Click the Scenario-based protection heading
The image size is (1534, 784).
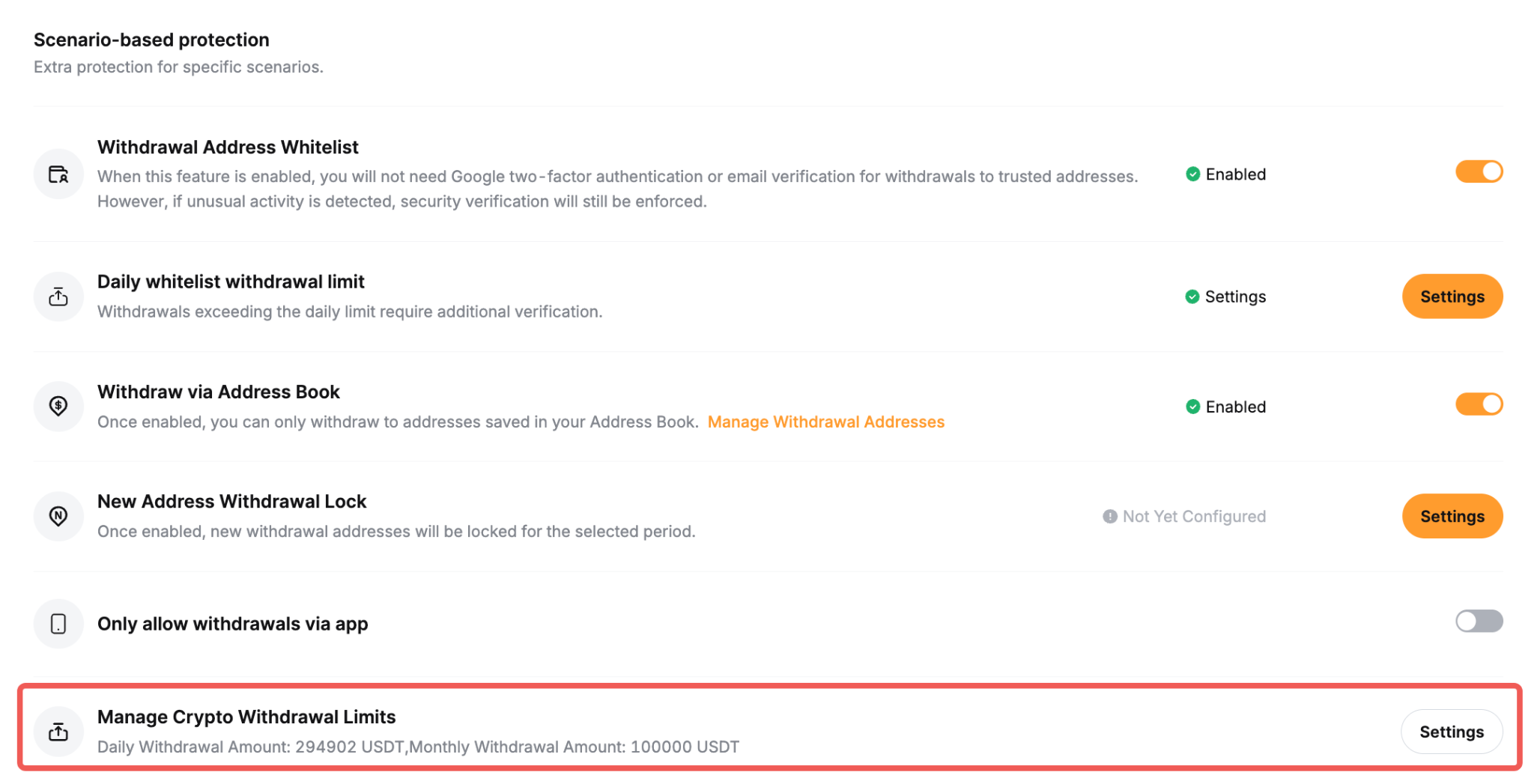151,40
